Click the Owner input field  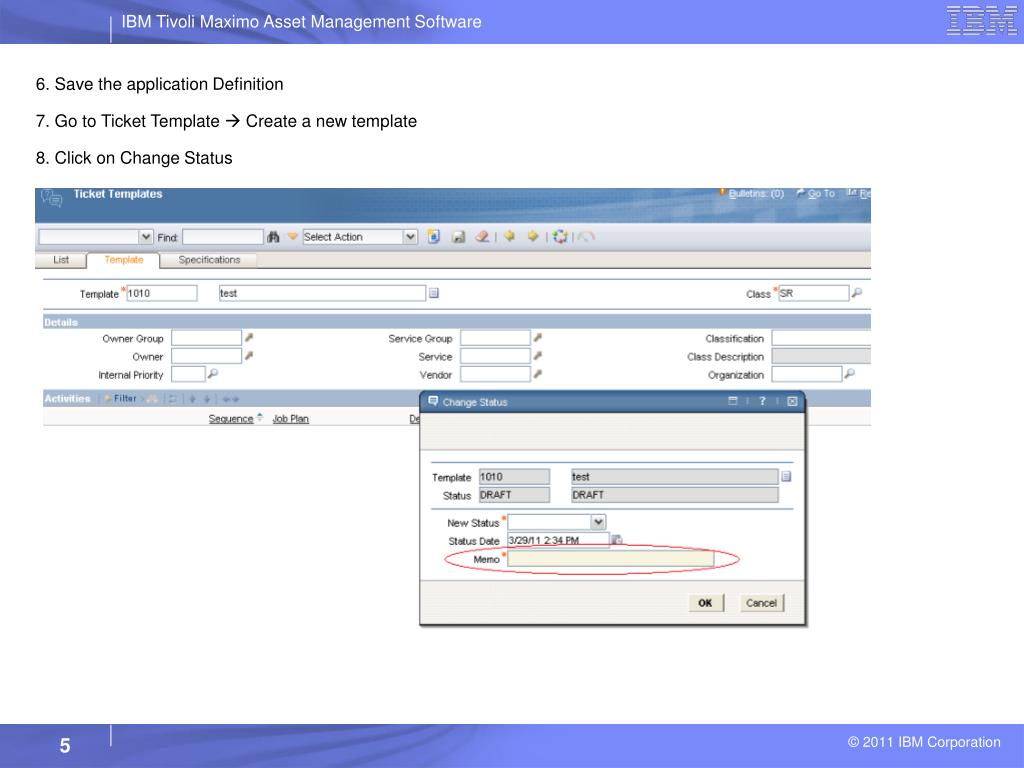pyautogui.click(x=206, y=356)
